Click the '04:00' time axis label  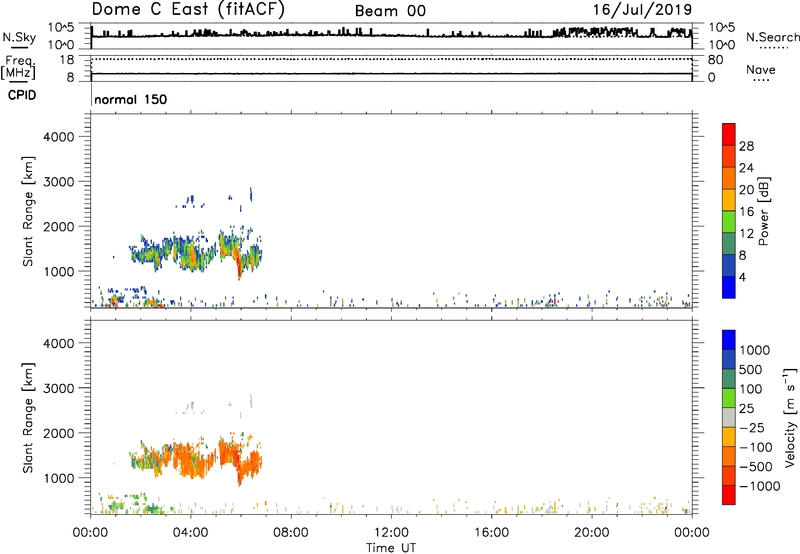click(x=190, y=533)
